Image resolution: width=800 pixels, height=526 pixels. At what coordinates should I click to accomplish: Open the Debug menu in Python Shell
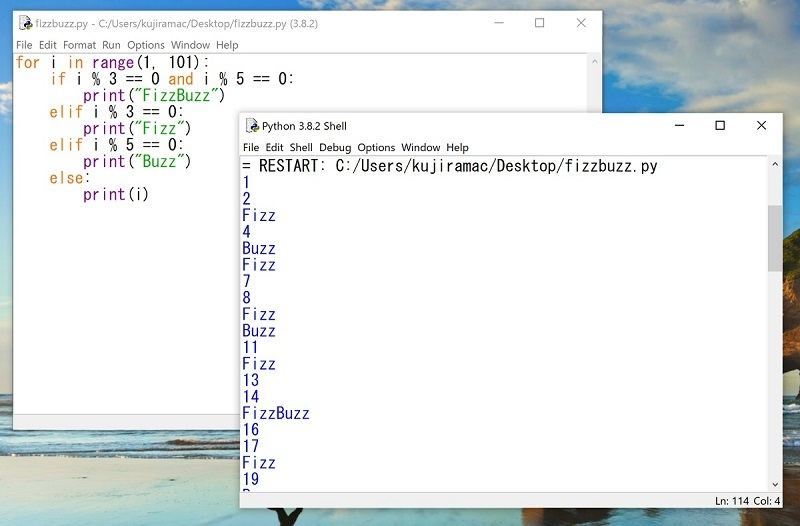(335, 148)
